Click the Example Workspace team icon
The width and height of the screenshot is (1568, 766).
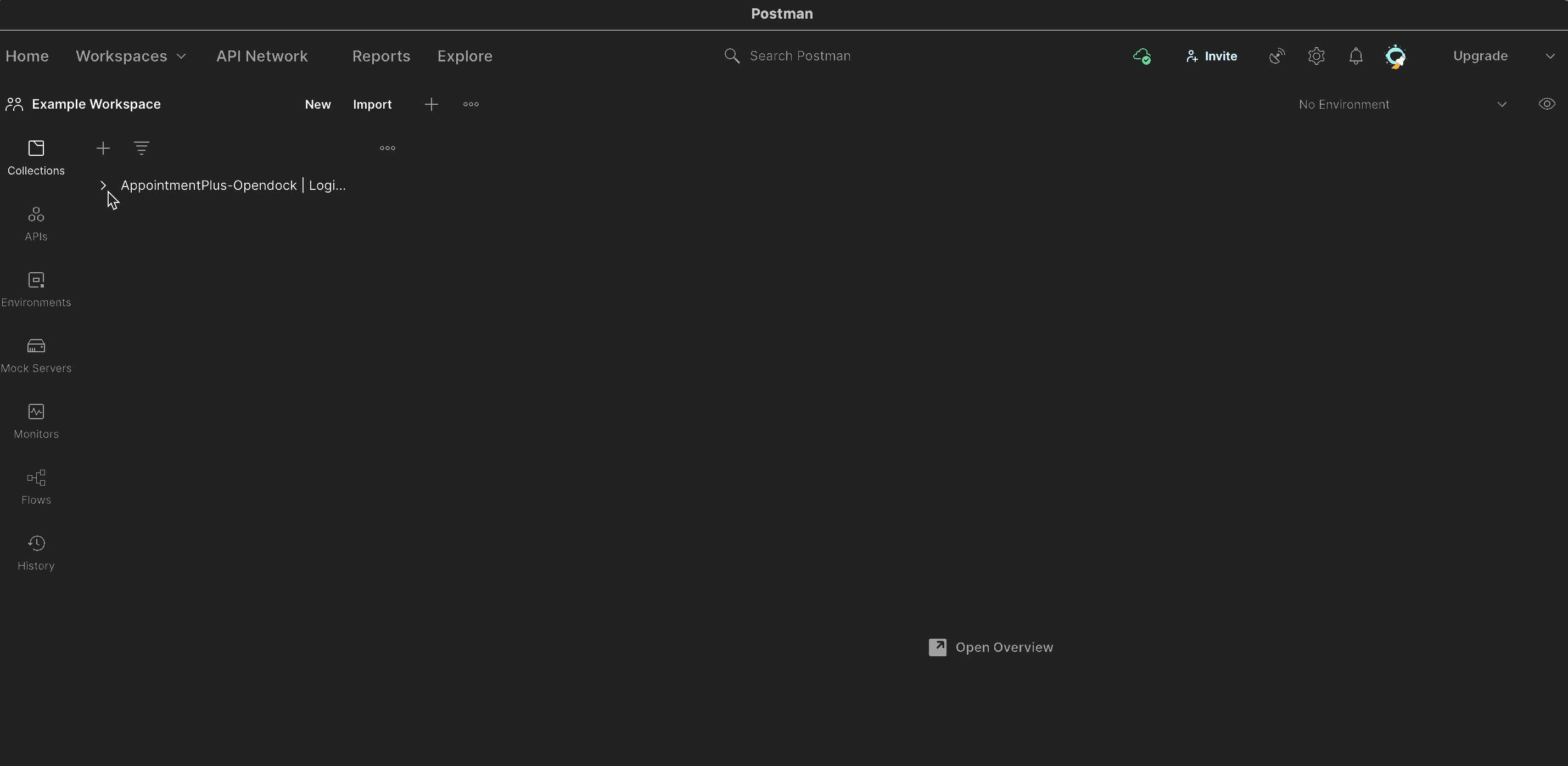[x=15, y=105]
